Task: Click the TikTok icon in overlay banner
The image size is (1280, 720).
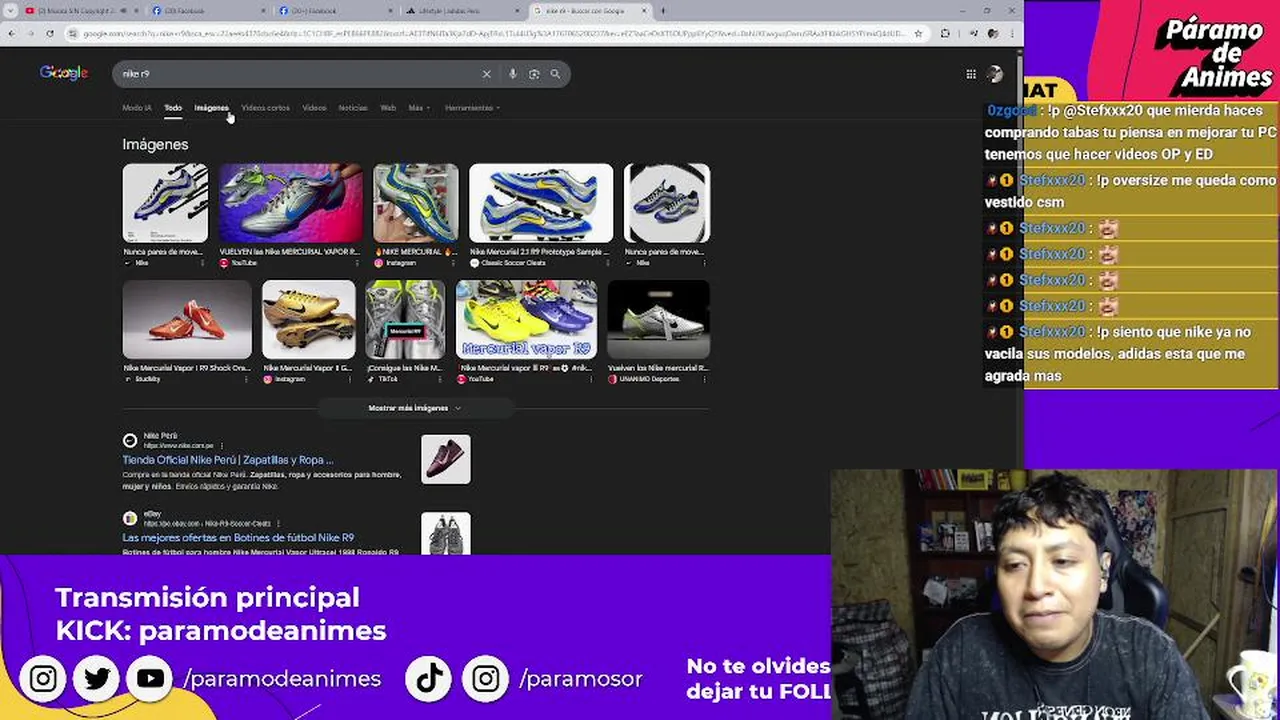Action: pyautogui.click(x=430, y=679)
